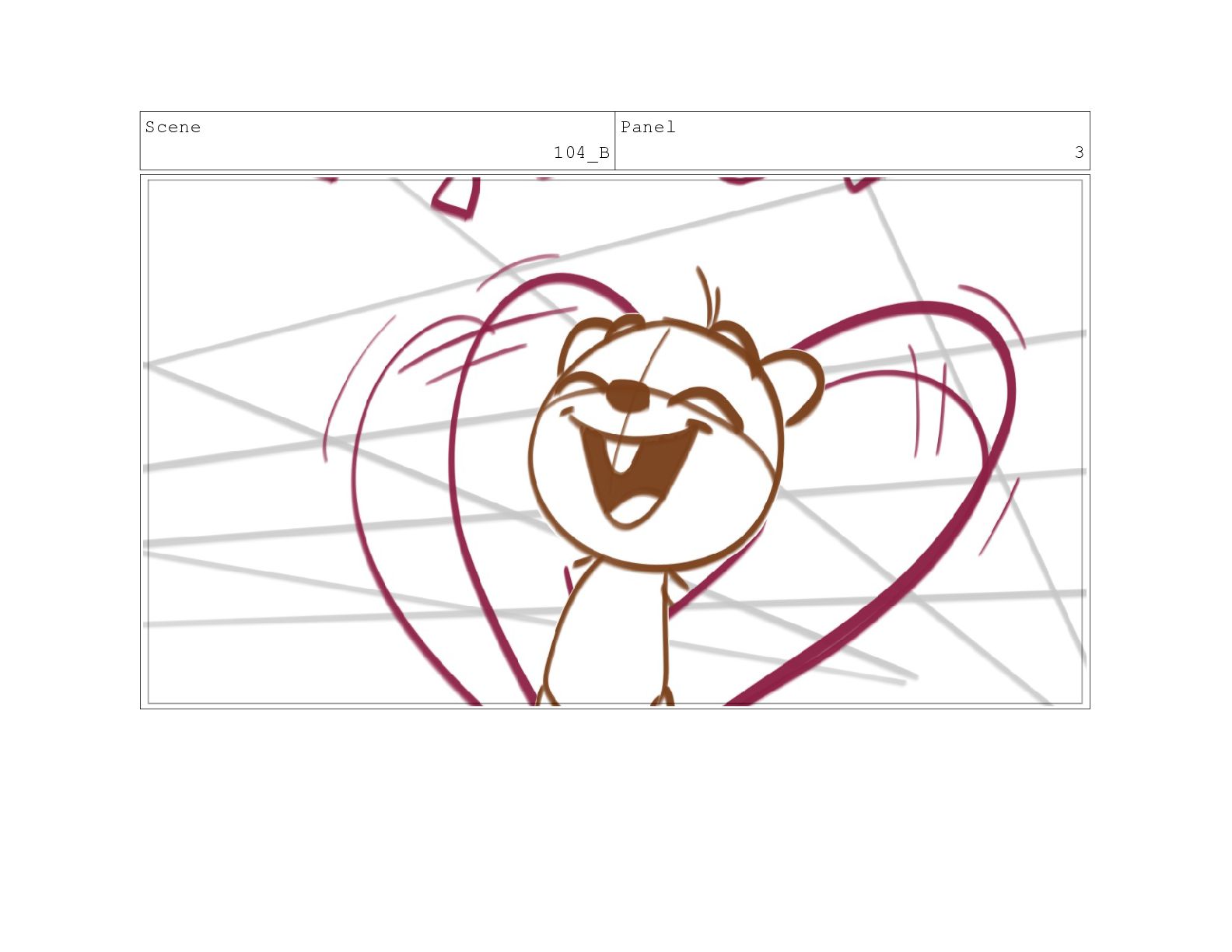Click the Panel label text

648,128
